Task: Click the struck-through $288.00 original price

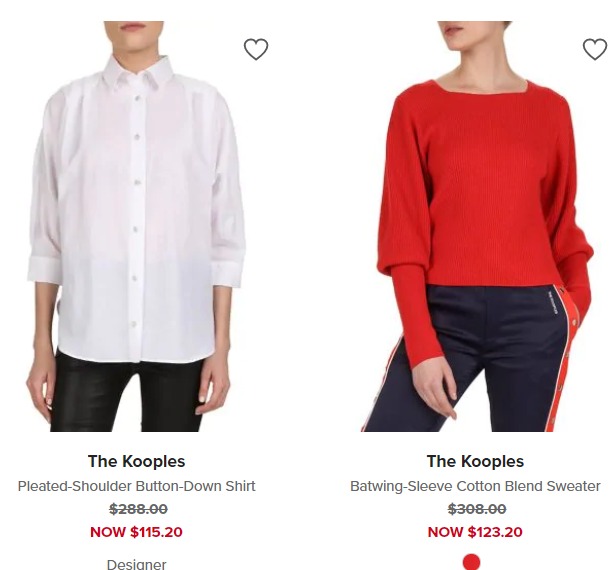Action: coord(138,509)
